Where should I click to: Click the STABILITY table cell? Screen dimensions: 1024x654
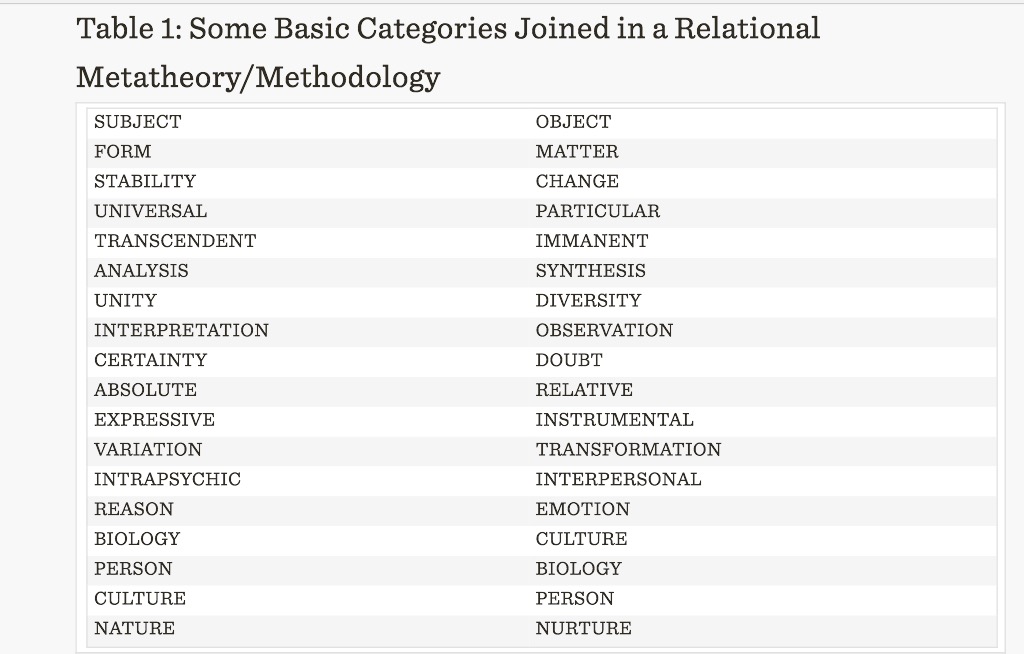[145, 182]
